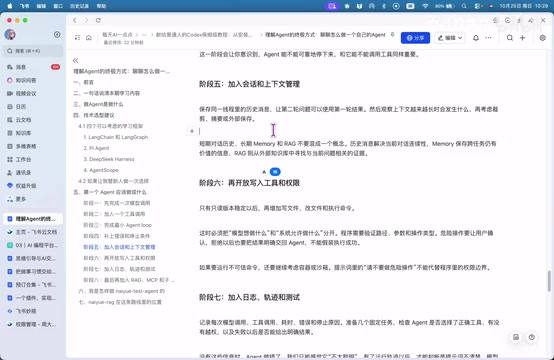Image resolution: width=554 pixels, height=360 pixels.
Task: Click the 献给普通人的Codex breadcrumb link
Action: coord(204,35)
